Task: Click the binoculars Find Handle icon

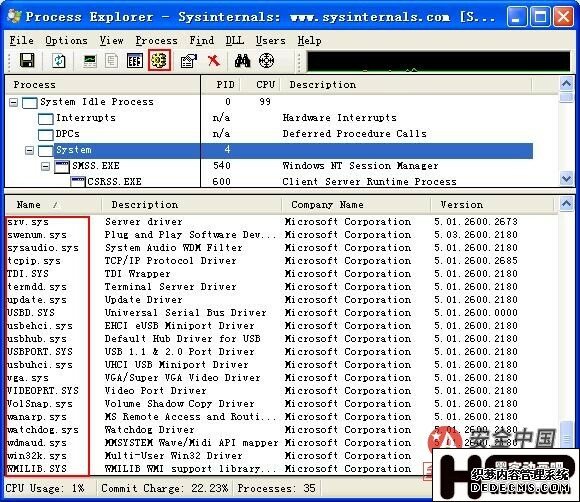Action: point(242,61)
